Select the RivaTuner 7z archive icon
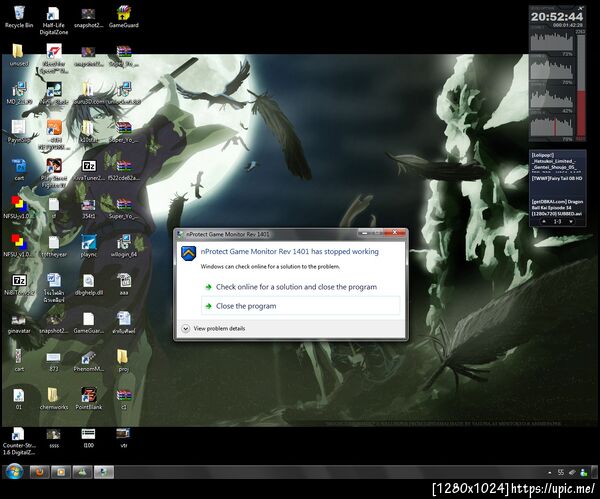This screenshot has width=600, height=499. coord(88,170)
